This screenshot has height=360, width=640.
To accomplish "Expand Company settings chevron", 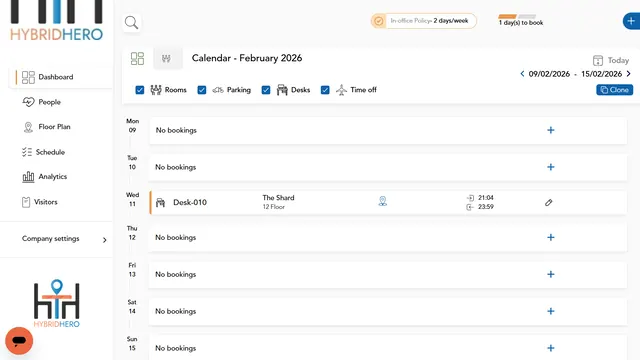I will click(x=104, y=240).
